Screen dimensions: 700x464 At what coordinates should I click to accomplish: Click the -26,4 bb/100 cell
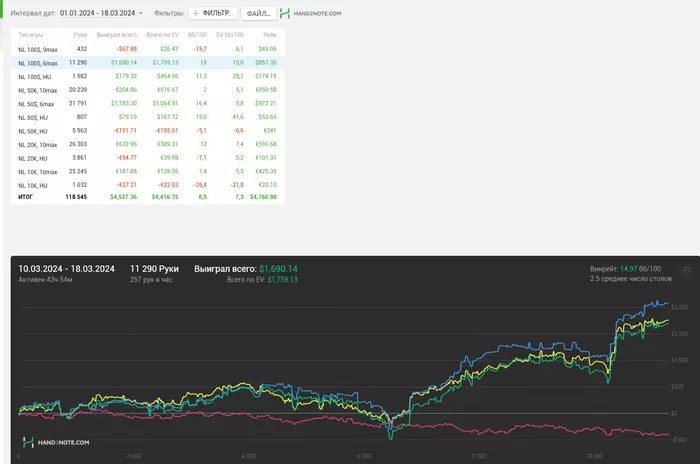[x=200, y=185]
